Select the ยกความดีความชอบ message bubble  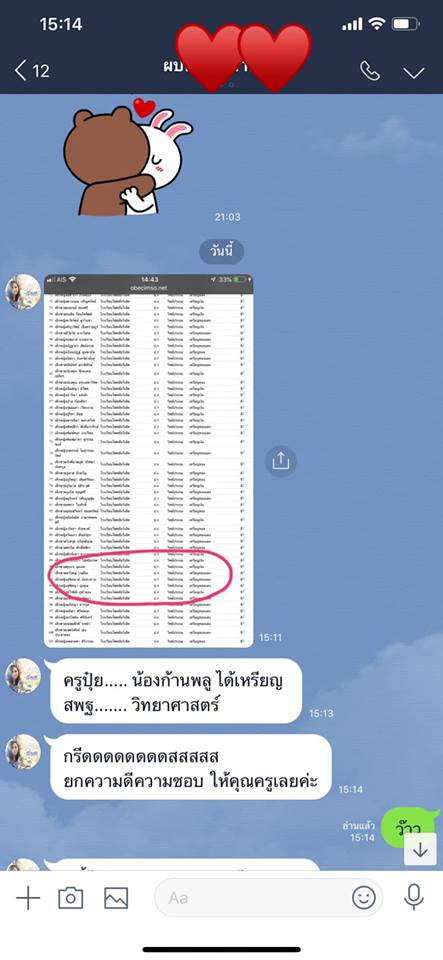(190, 767)
